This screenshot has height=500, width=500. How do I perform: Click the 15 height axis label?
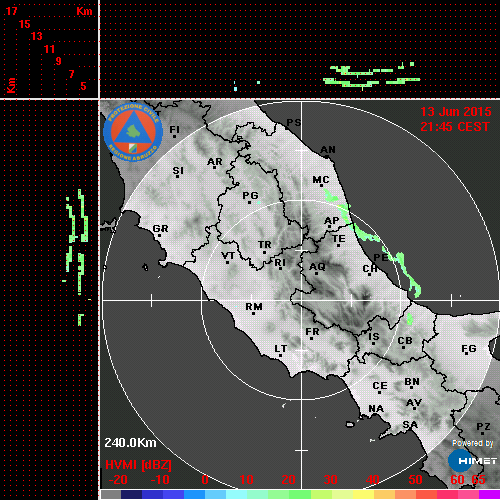24,24
